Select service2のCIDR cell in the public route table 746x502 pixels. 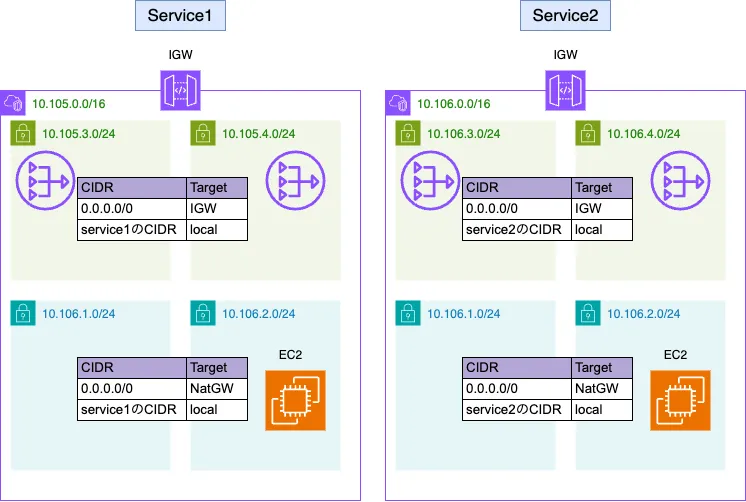coord(517,229)
